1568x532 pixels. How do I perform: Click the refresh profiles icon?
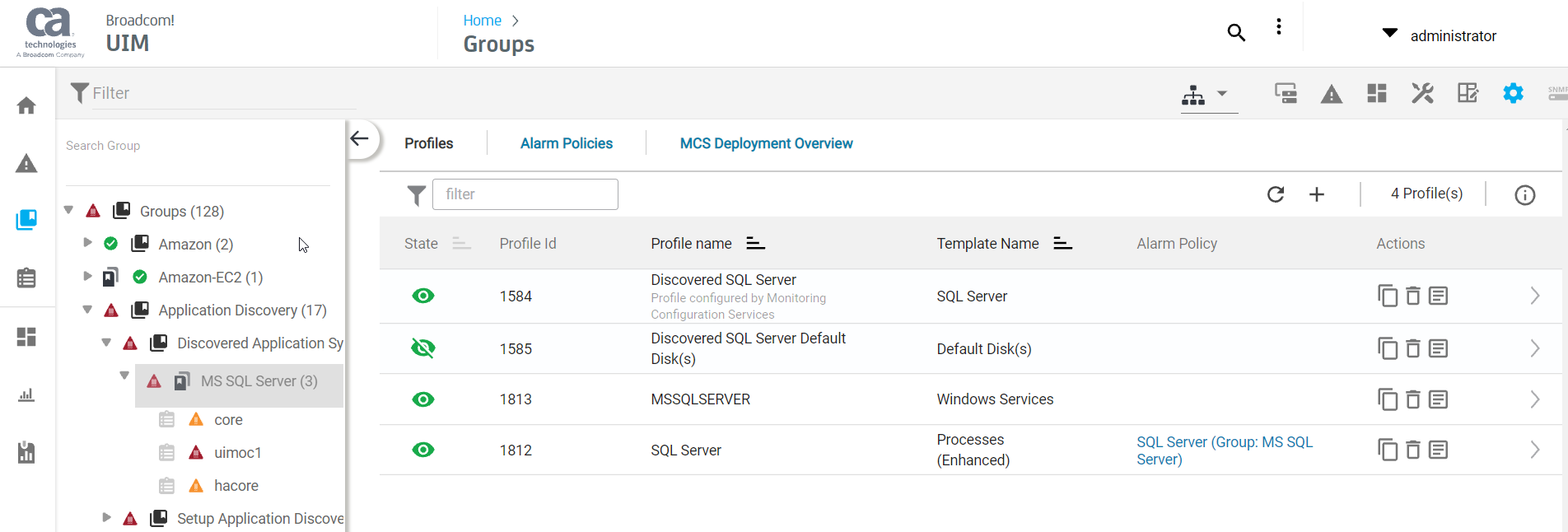[x=1276, y=194]
